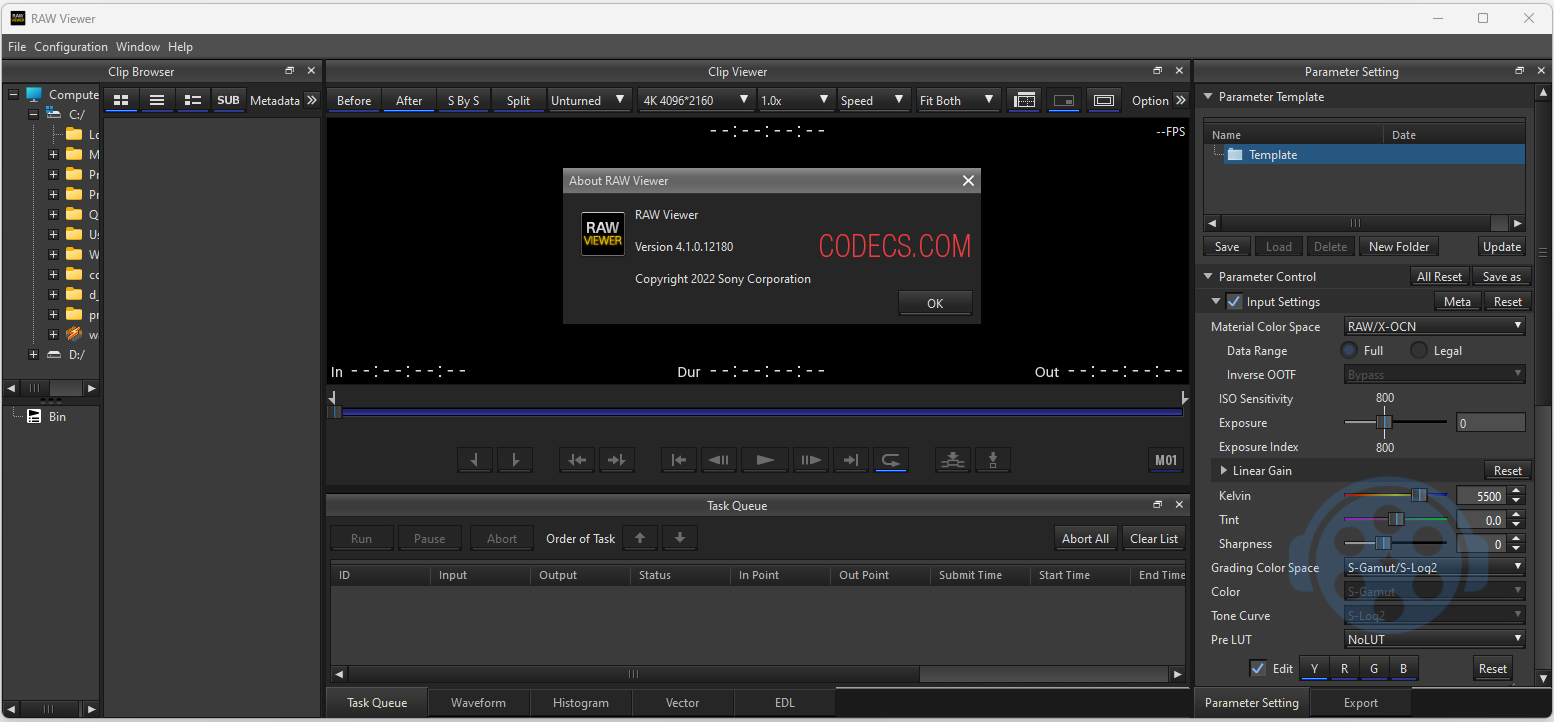Screen dimensions: 1554x722
Task: Go to the first frame
Action: [679, 460]
